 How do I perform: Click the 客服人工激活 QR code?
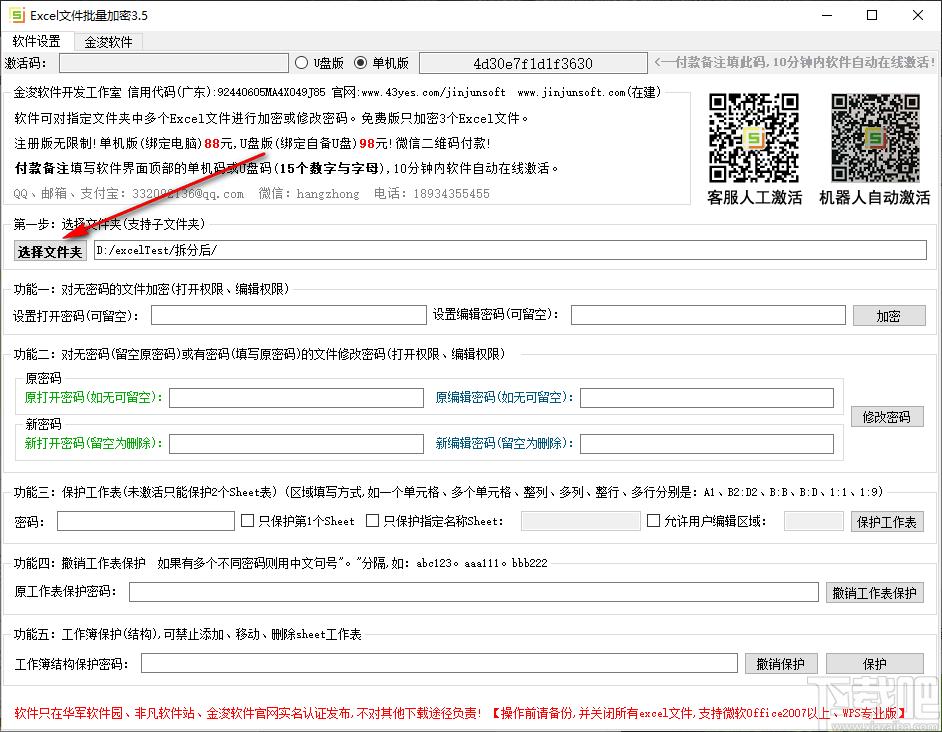(753, 138)
